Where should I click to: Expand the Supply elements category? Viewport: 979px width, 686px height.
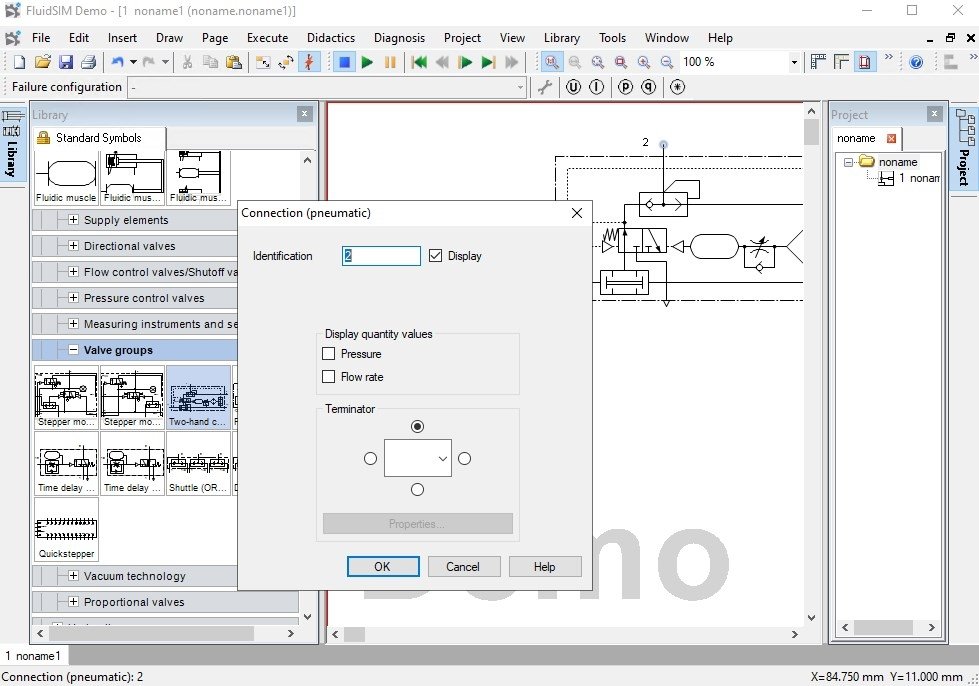pos(73,220)
